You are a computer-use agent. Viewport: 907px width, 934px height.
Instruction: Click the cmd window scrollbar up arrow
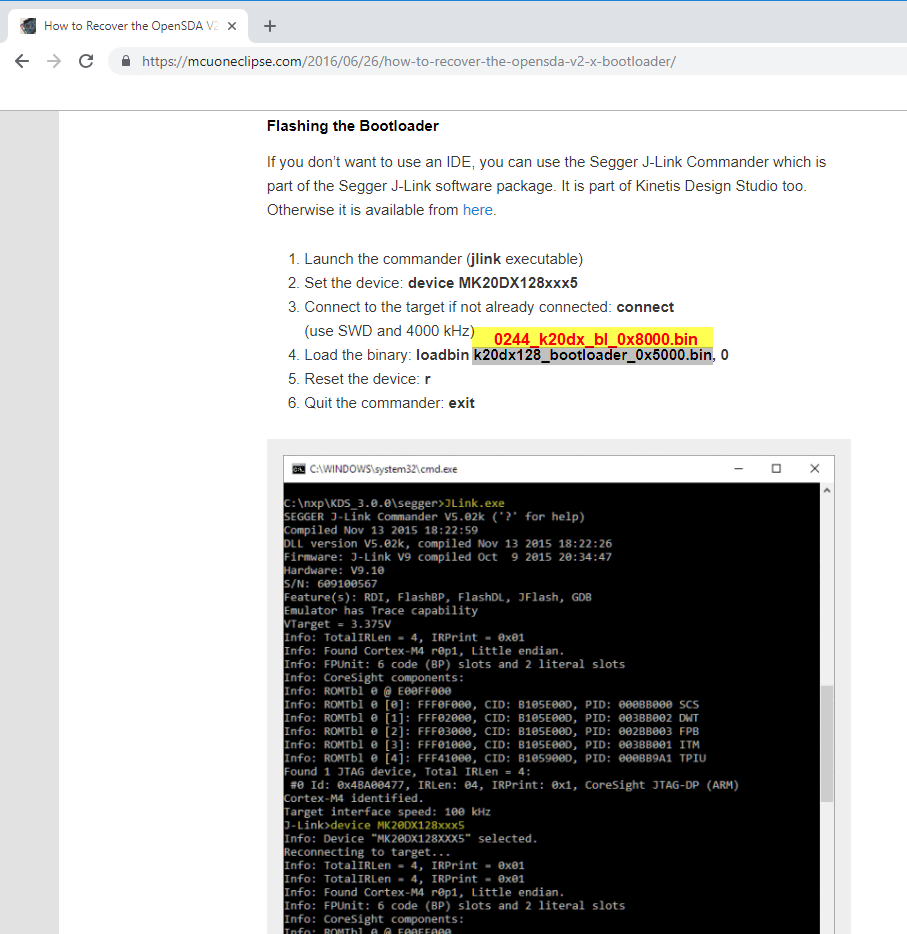click(827, 490)
